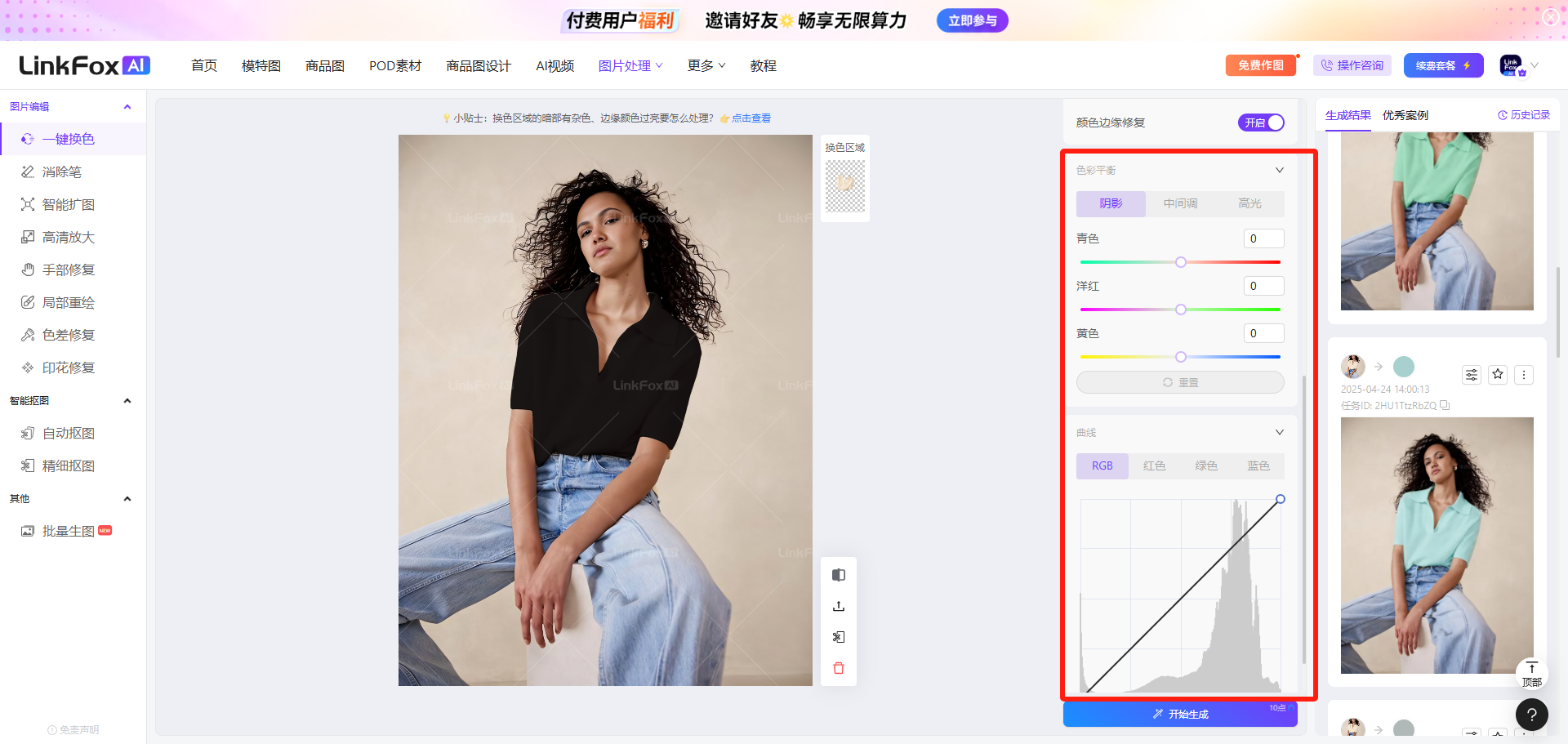Click the 操作咨询 button
The image size is (1568, 744).
coord(1352,65)
